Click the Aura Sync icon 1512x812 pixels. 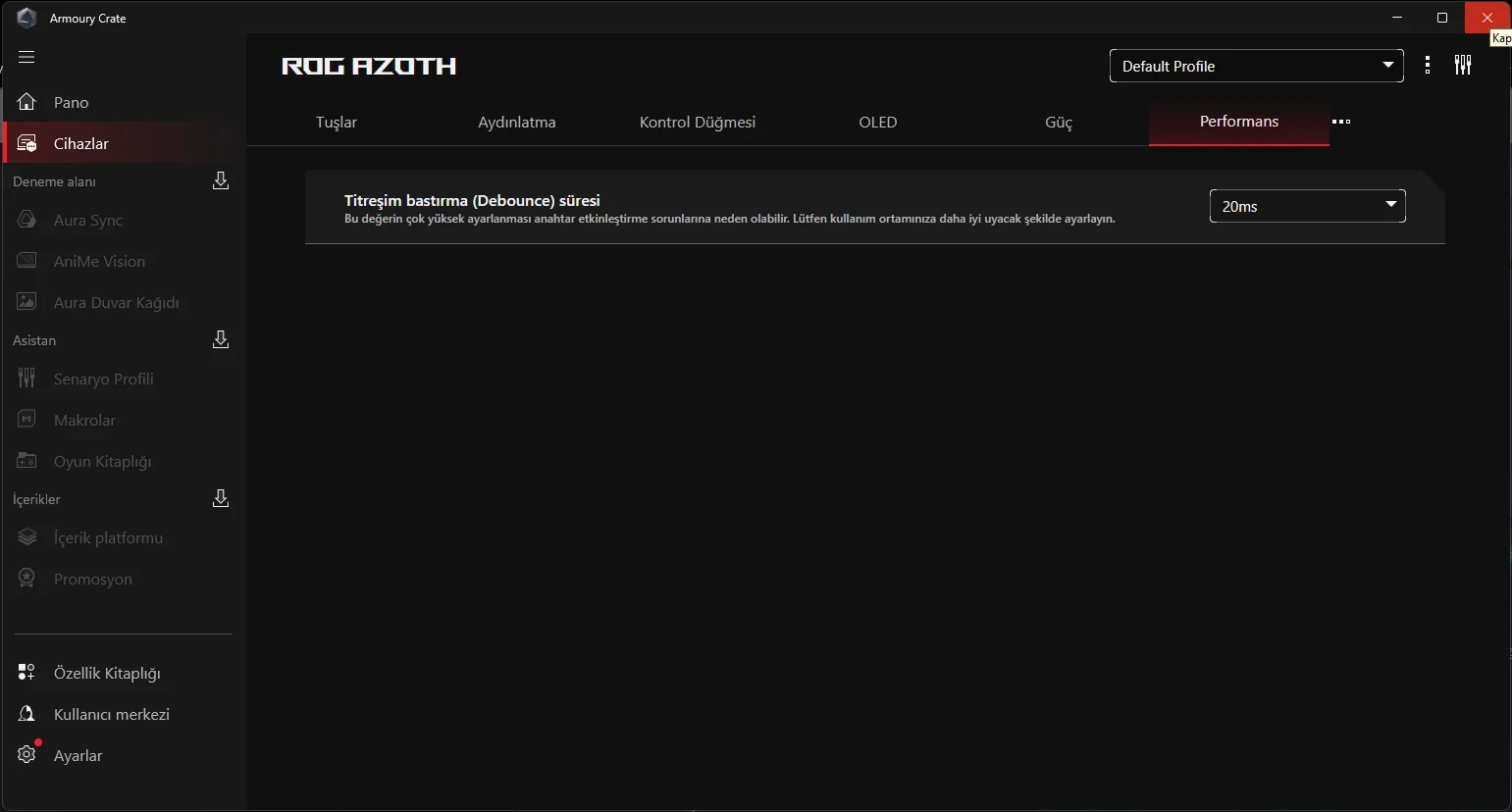pyautogui.click(x=26, y=220)
